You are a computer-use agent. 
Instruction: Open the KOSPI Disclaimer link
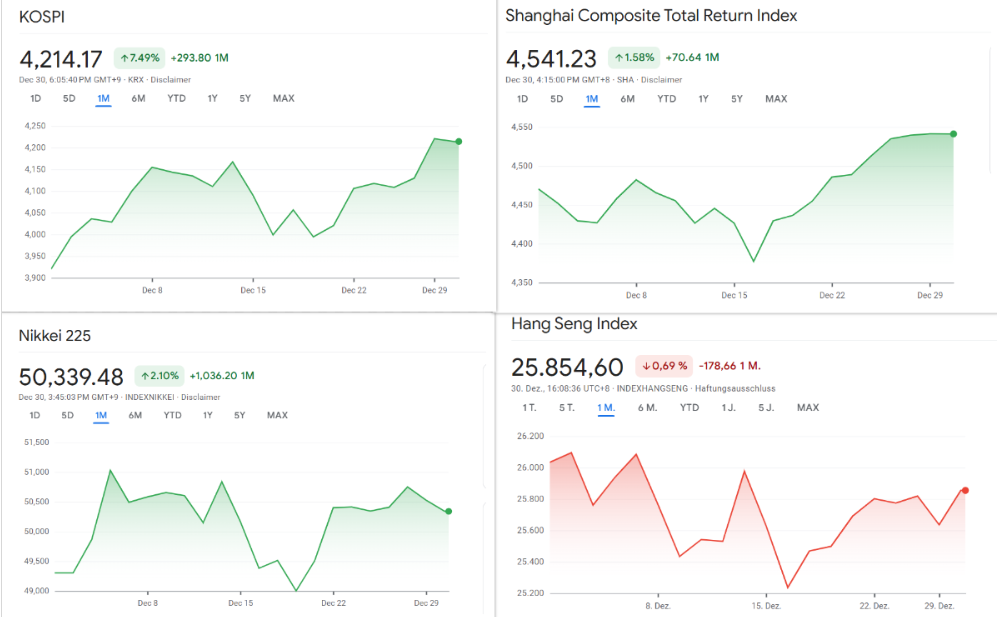[170, 79]
